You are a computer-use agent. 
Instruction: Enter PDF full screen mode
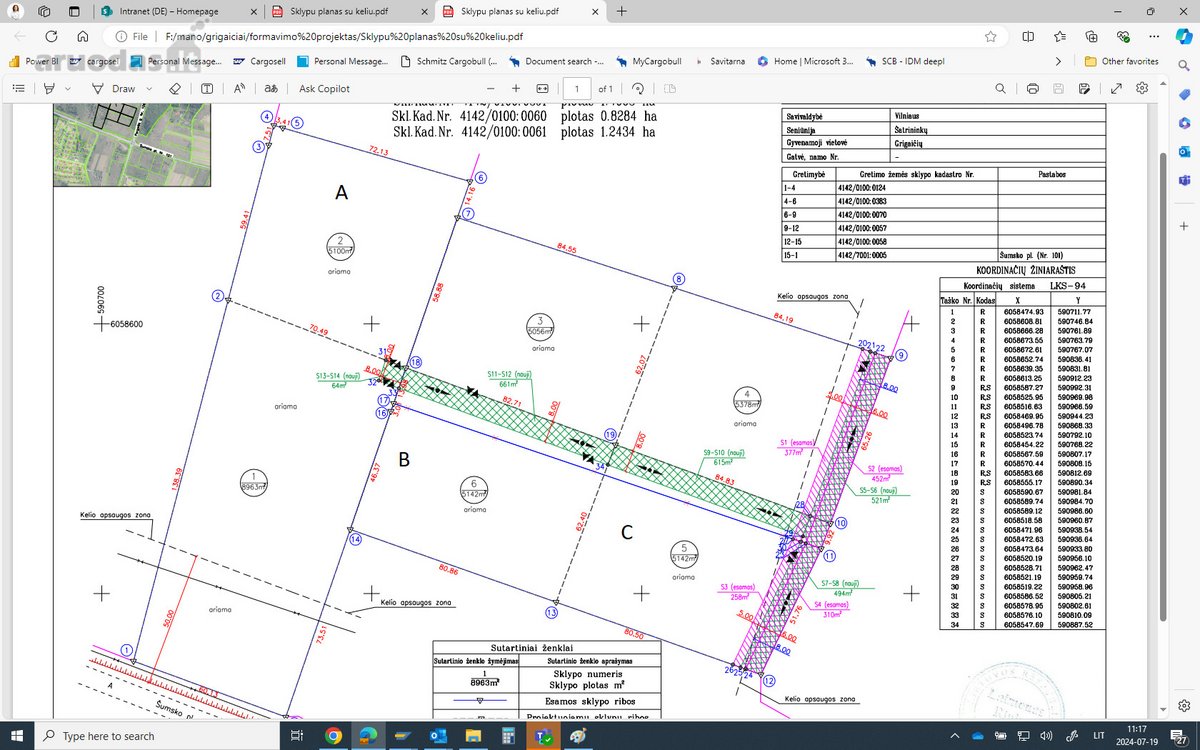1115,88
